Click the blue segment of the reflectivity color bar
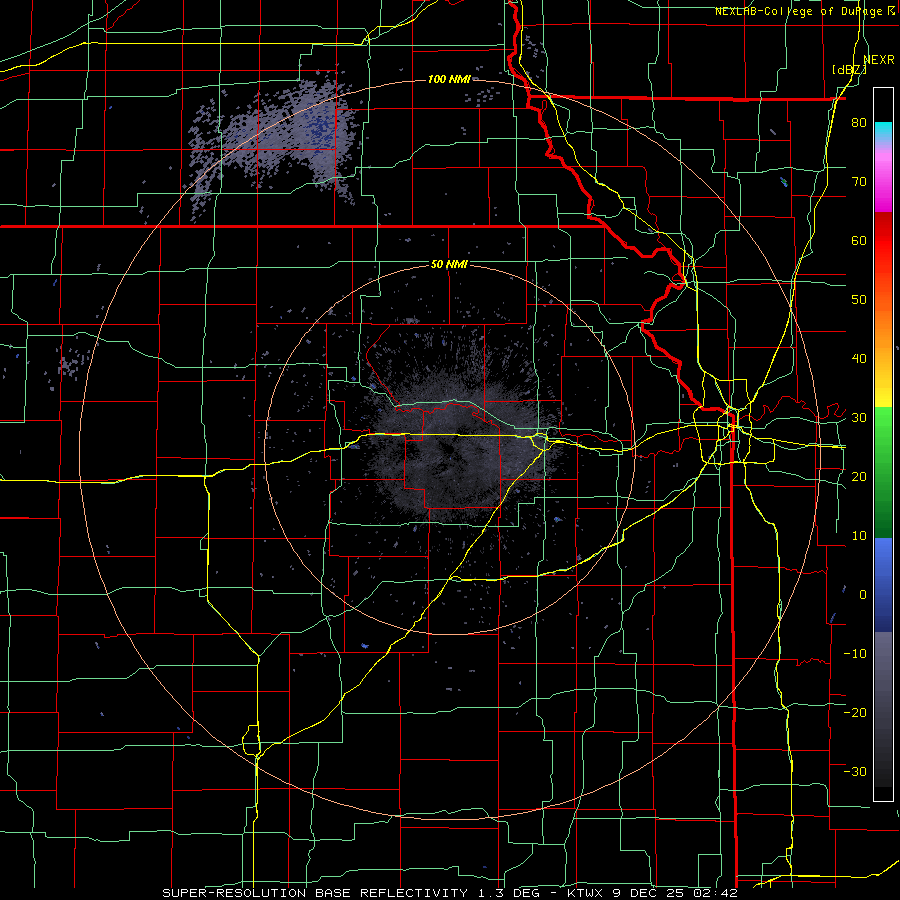The image size is (900, 900). [x=883, y=585]
